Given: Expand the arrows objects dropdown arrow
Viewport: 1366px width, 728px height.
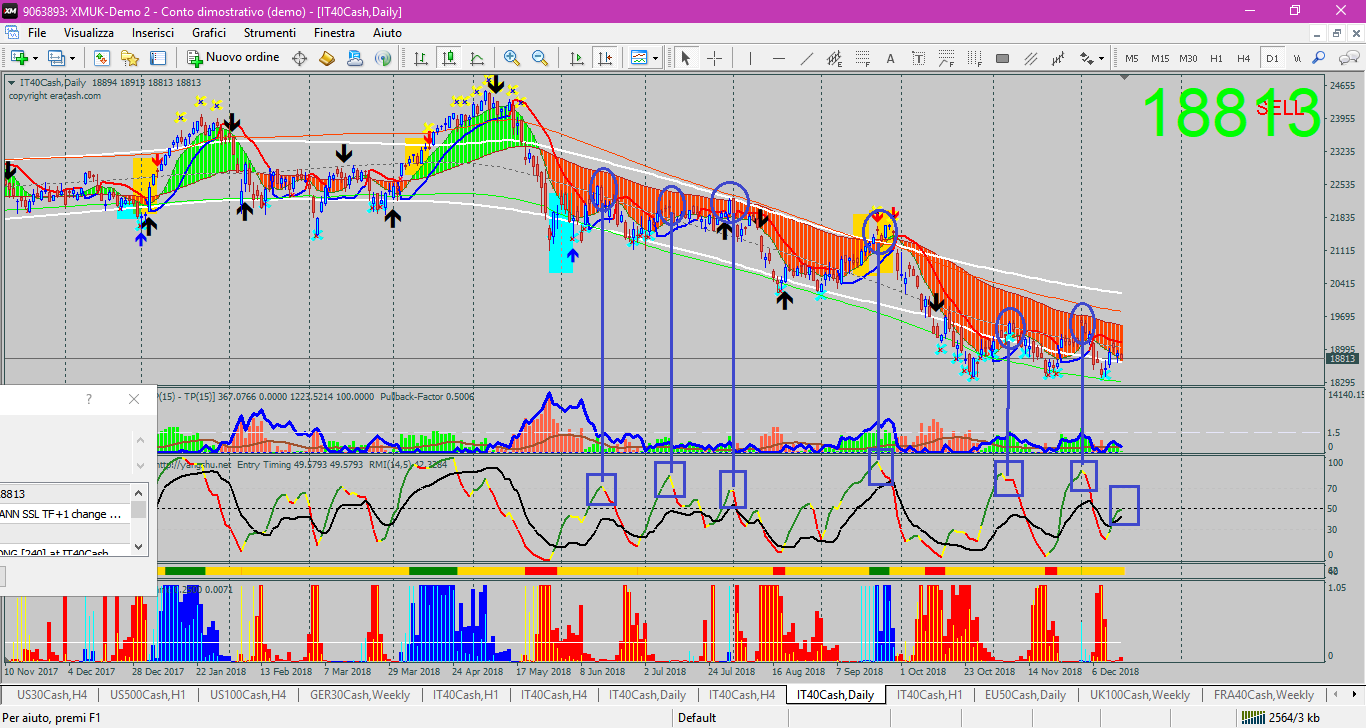Looking at the screenshot, I should (1101, 58).
